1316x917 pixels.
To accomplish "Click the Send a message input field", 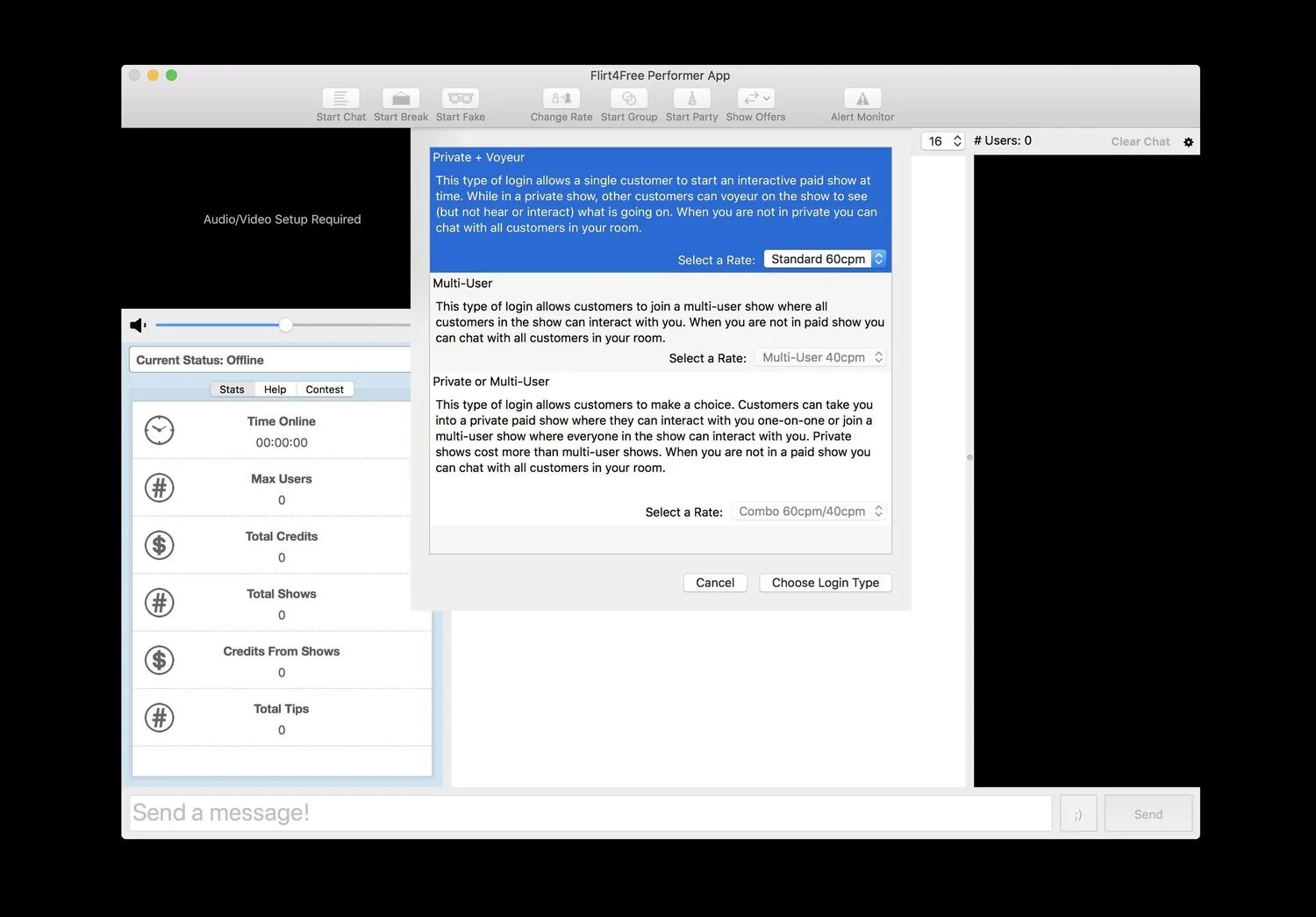I will click(590, 813).
